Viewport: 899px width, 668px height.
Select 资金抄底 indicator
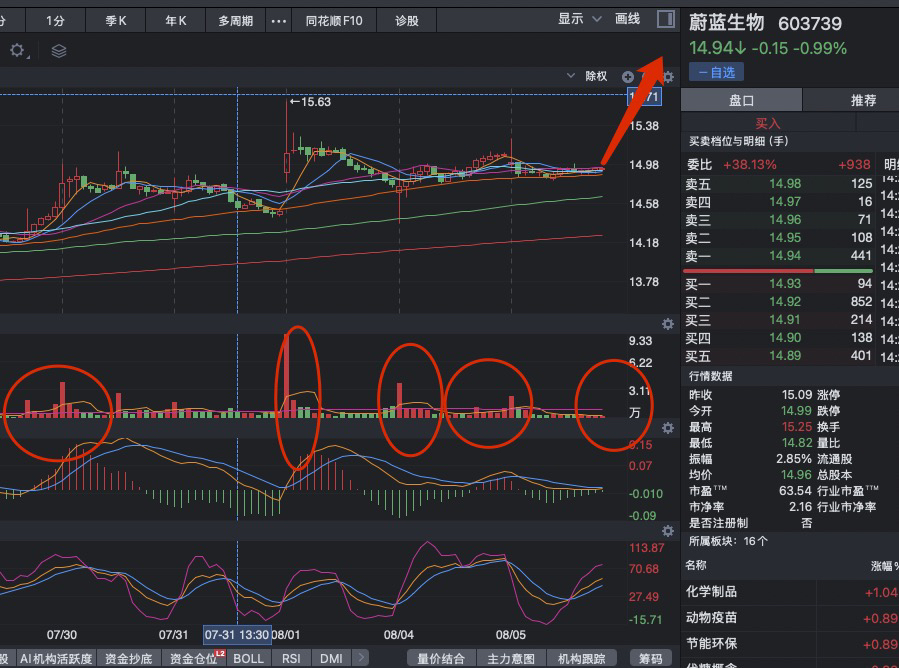128,658
